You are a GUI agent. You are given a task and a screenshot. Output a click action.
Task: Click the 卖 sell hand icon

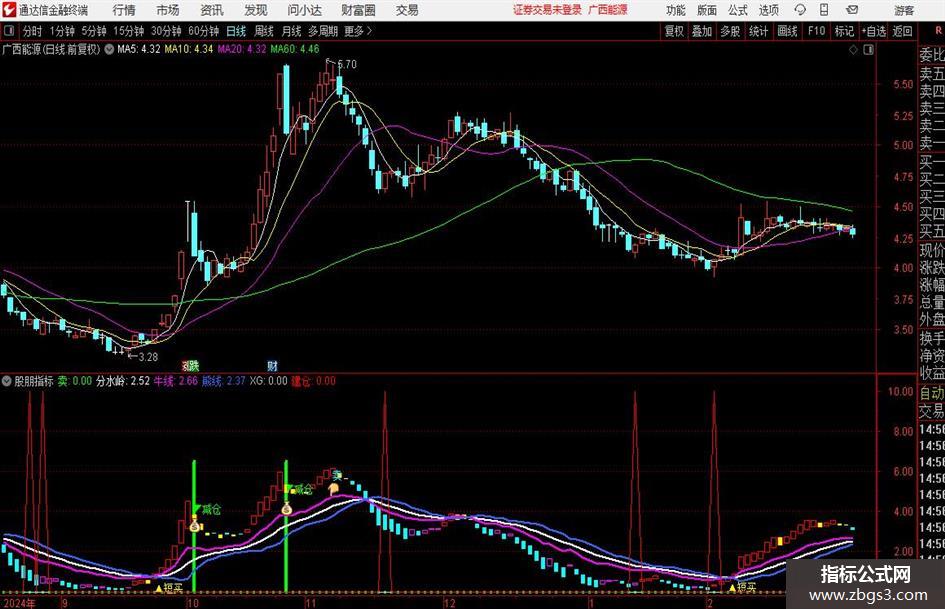coord(333,488)
